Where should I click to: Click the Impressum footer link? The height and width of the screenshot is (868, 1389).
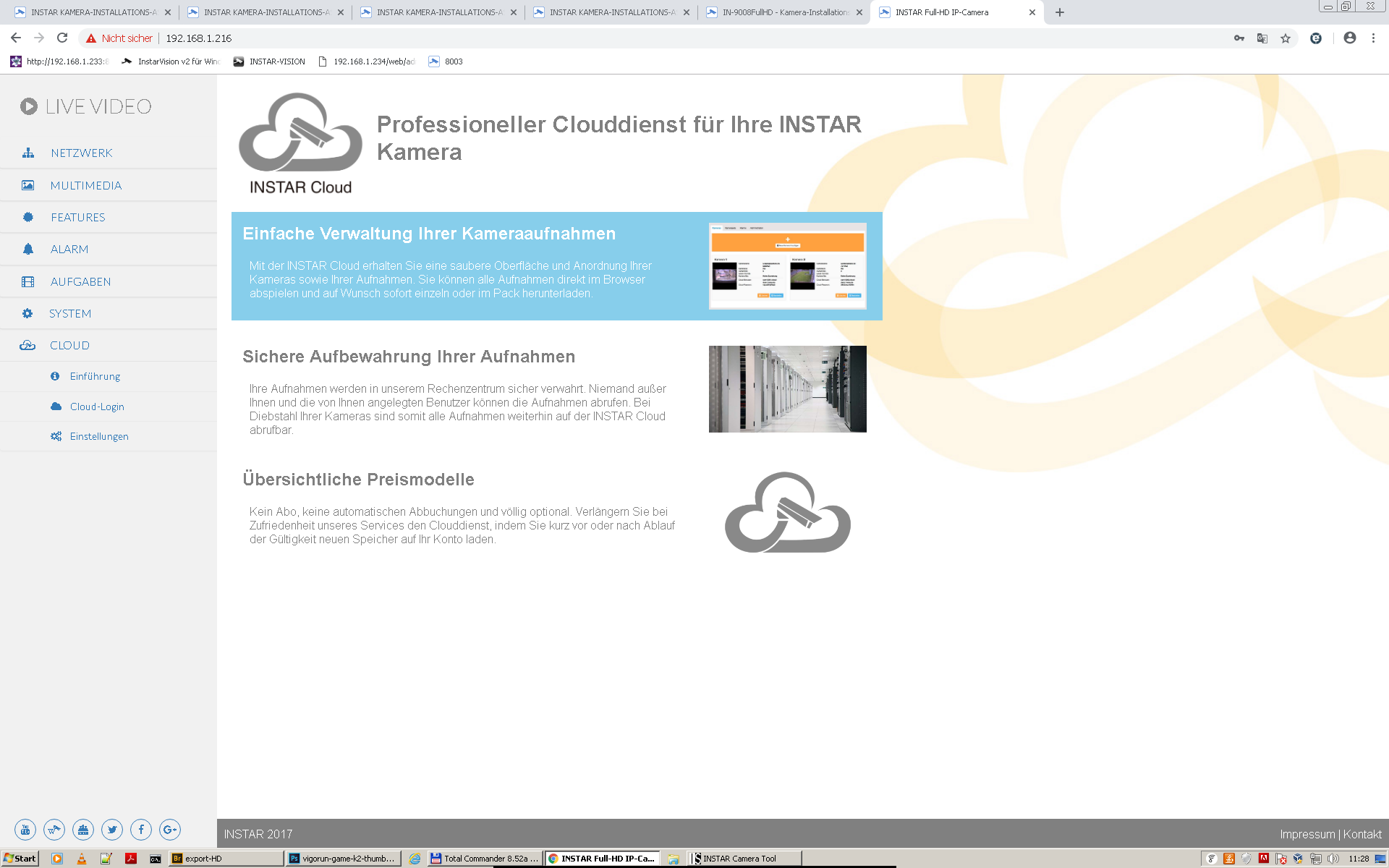click(1307, 834)
